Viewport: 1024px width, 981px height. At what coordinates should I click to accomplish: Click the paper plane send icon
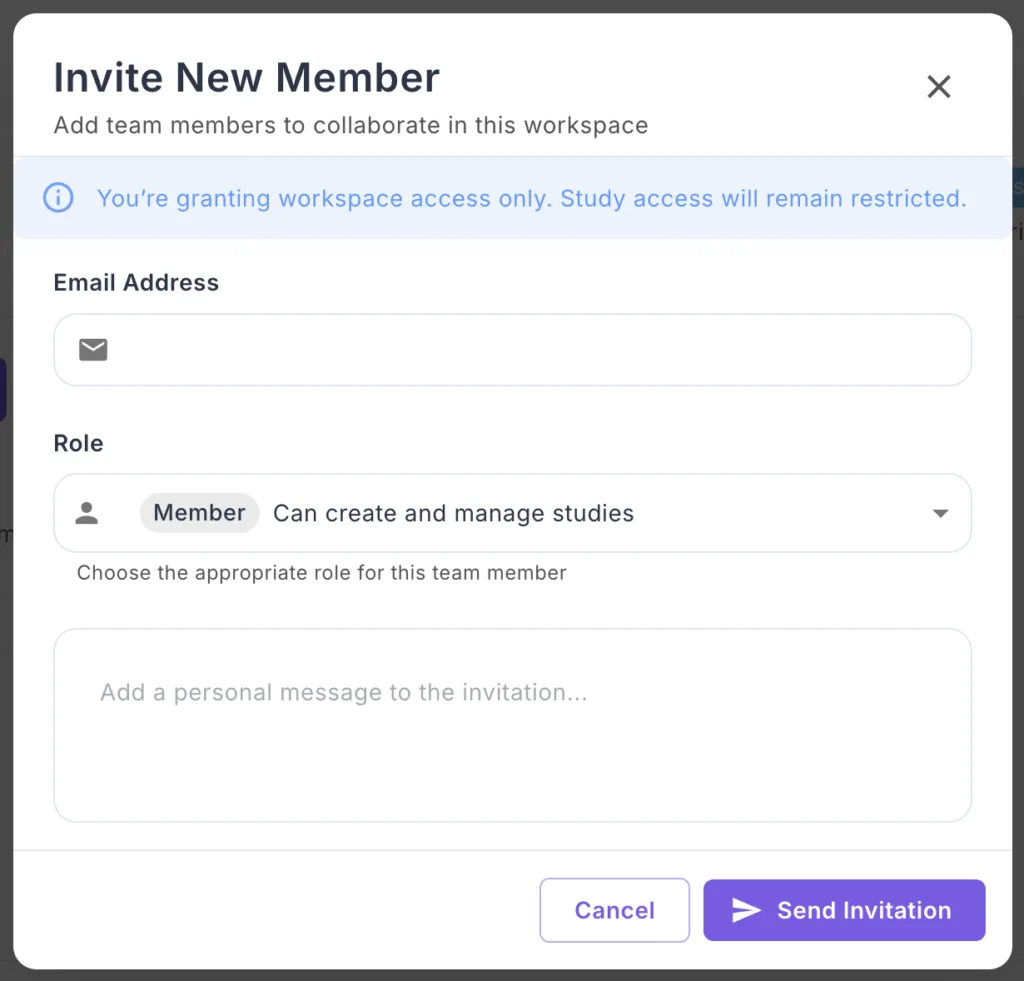coord(746,910)
